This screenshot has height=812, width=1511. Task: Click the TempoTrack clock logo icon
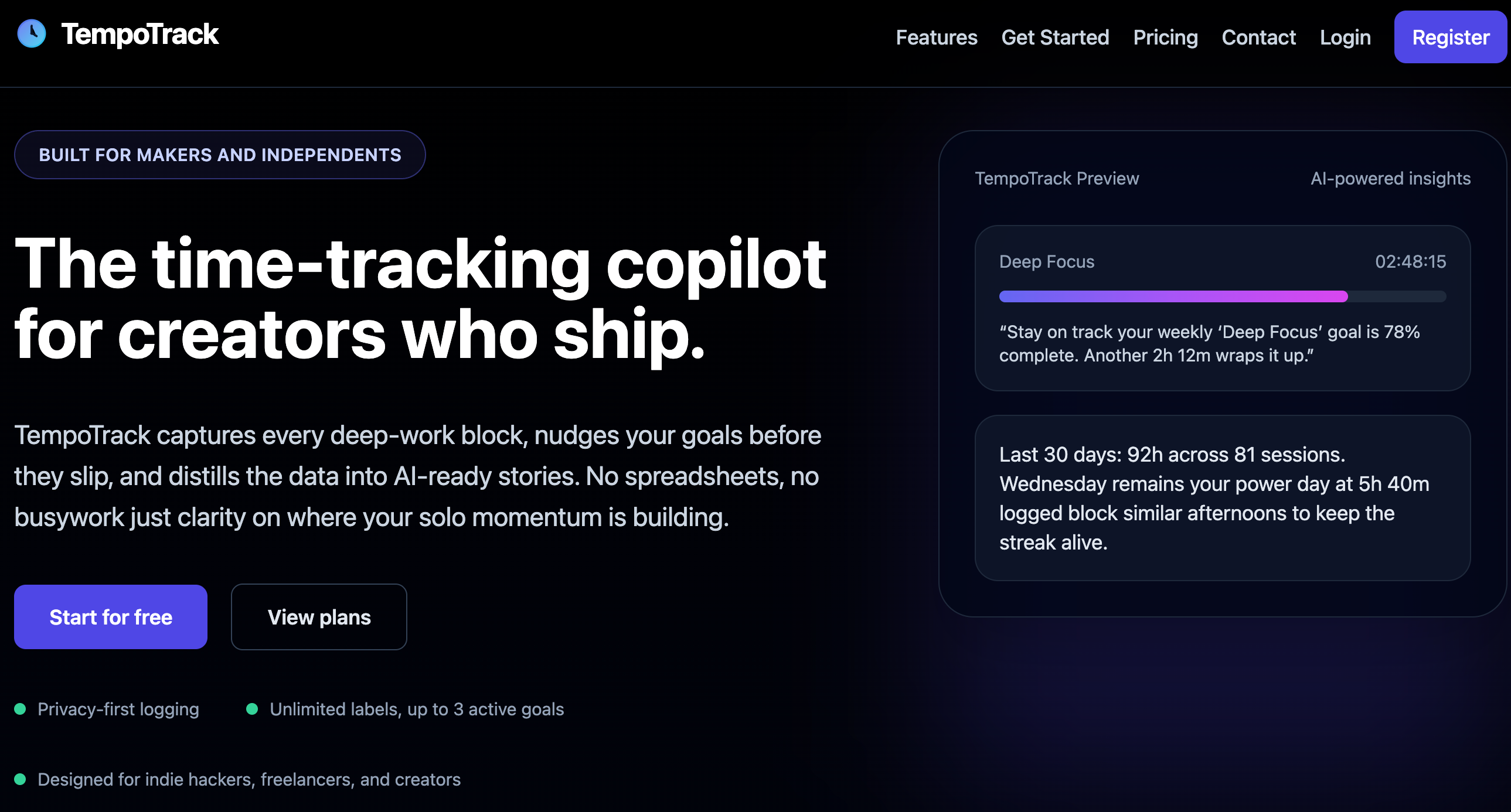coord(32,33)
